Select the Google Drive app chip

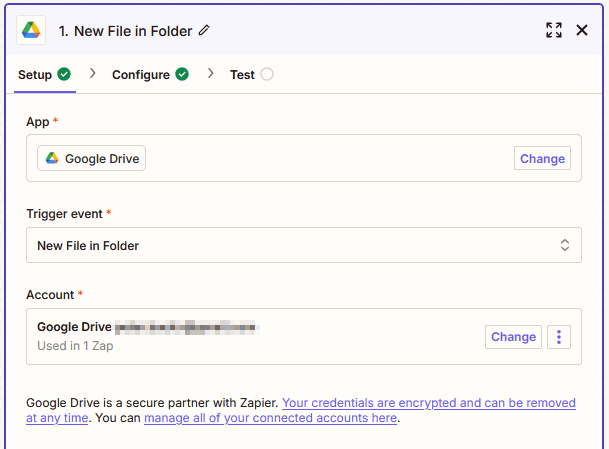click(x=91, y=158)
